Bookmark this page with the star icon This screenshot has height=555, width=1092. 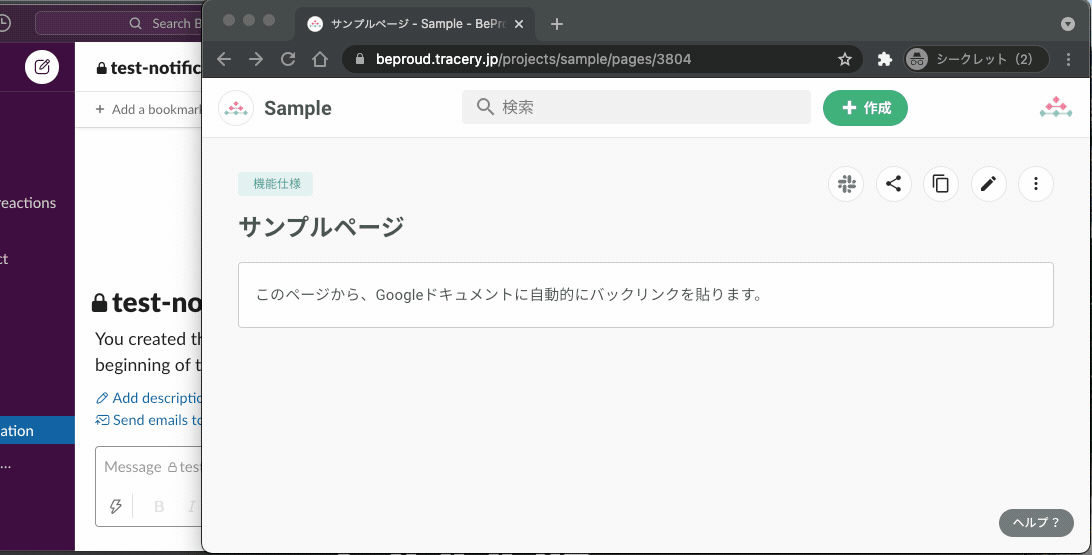coord(845,59)
